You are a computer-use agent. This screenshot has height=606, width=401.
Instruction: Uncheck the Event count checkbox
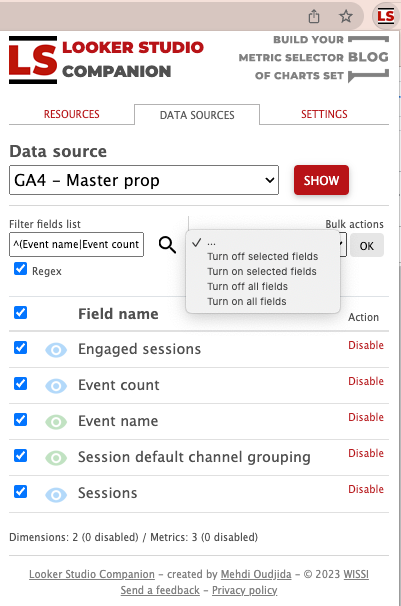pos(20,383)
